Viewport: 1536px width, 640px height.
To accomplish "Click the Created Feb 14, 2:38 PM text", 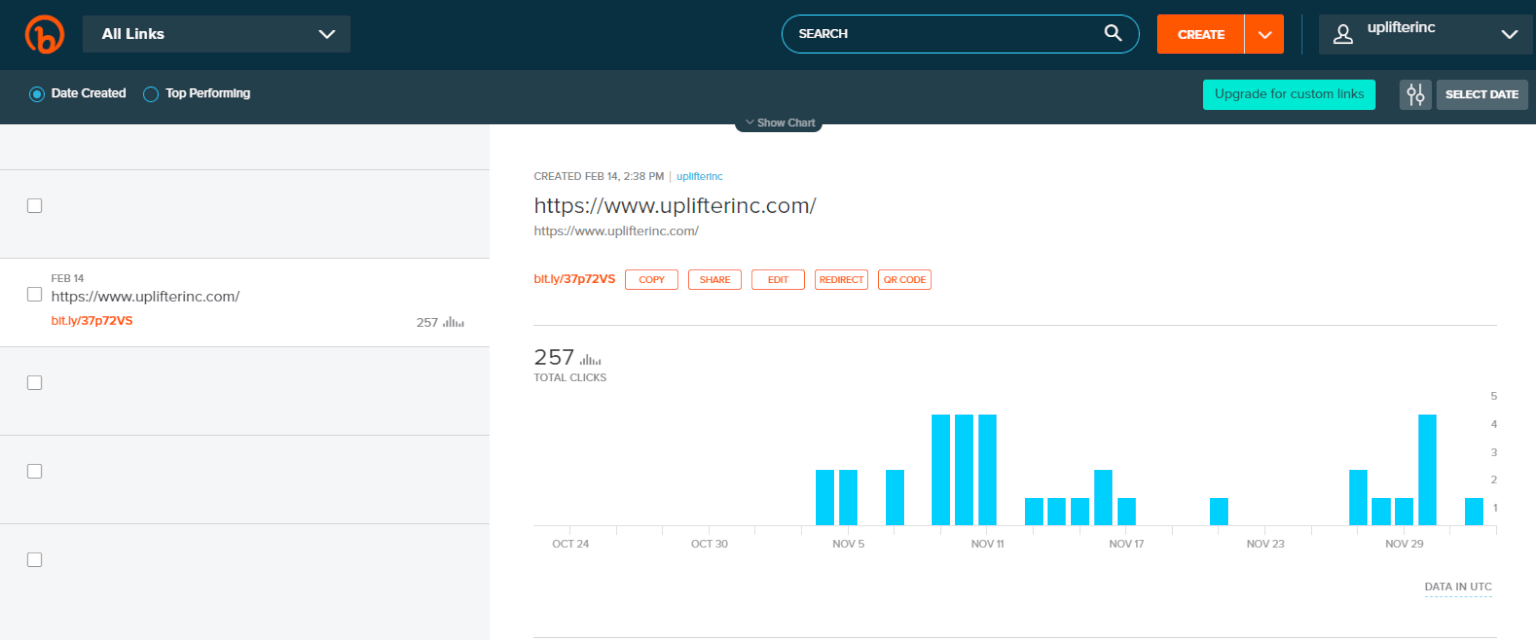I will [x=599, y=176].
